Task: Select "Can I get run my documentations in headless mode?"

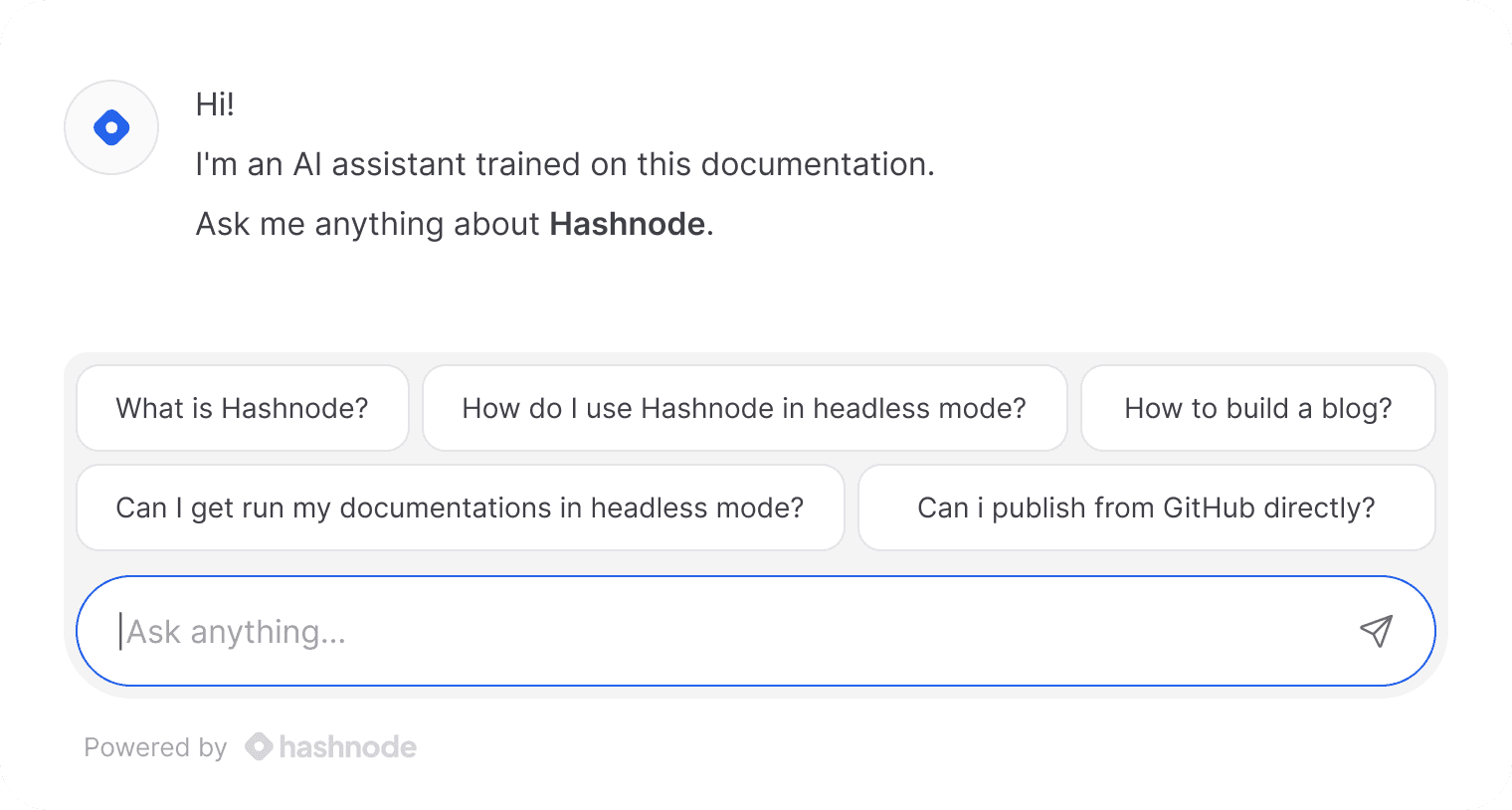Action: point(461,507)
